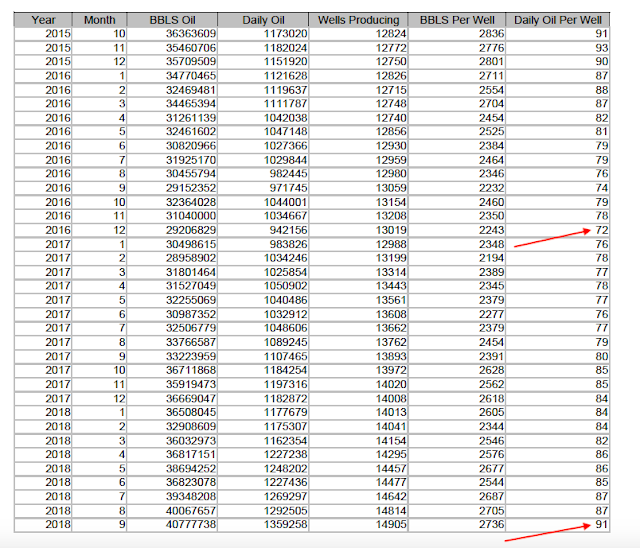The height and width of the screenshot is (548, 640).
Task: Select wells producing value 13019
Action: 391,230
